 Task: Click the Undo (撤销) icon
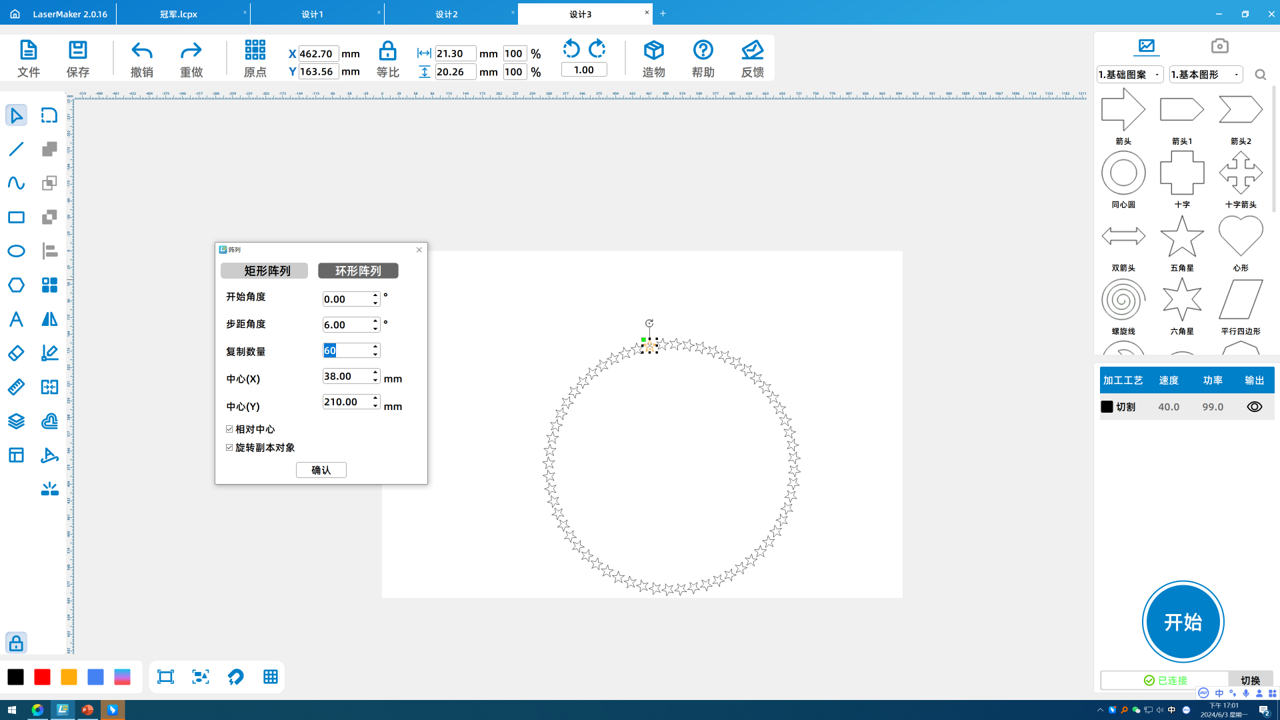point(142,52)
